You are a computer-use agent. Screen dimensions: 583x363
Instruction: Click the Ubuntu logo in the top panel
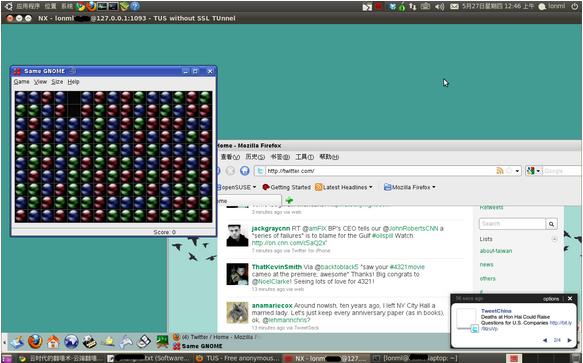coord(9,6)
